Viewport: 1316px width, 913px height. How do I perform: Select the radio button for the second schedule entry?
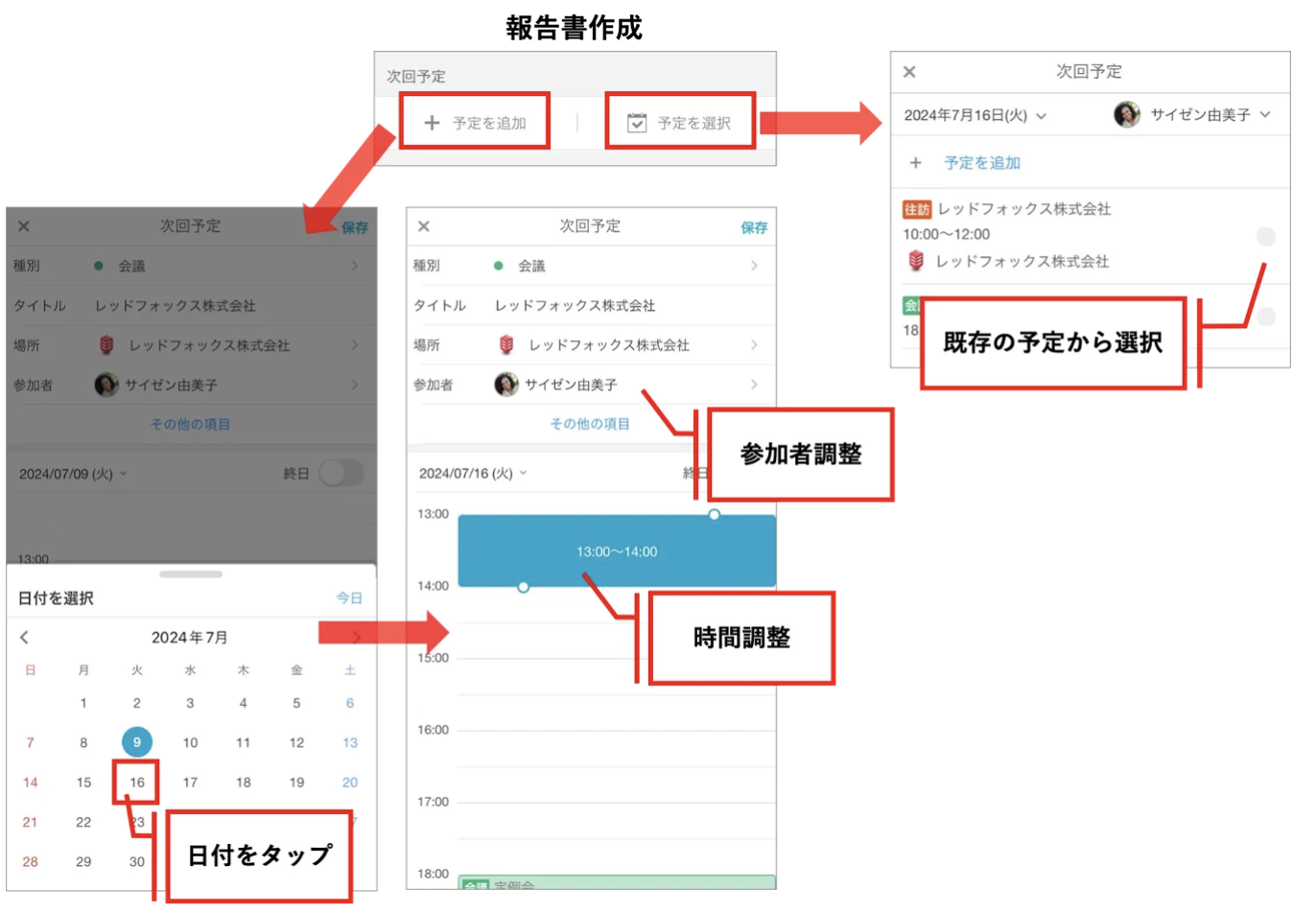click(x=1266, y=316)
